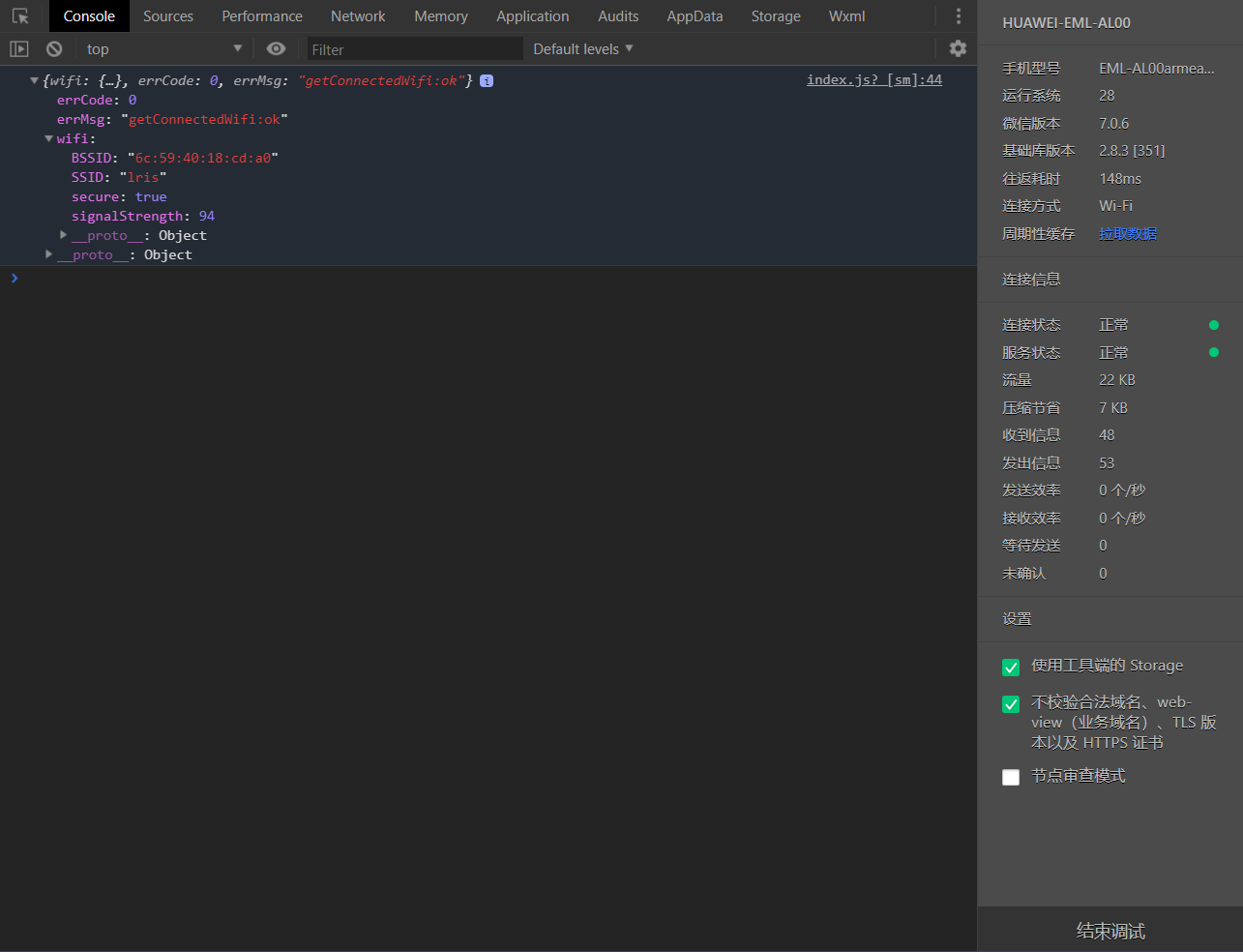Click the 往返耗时 value 148ms
The width and height of the screenshot is (1243, 952).
point(1120,179)
